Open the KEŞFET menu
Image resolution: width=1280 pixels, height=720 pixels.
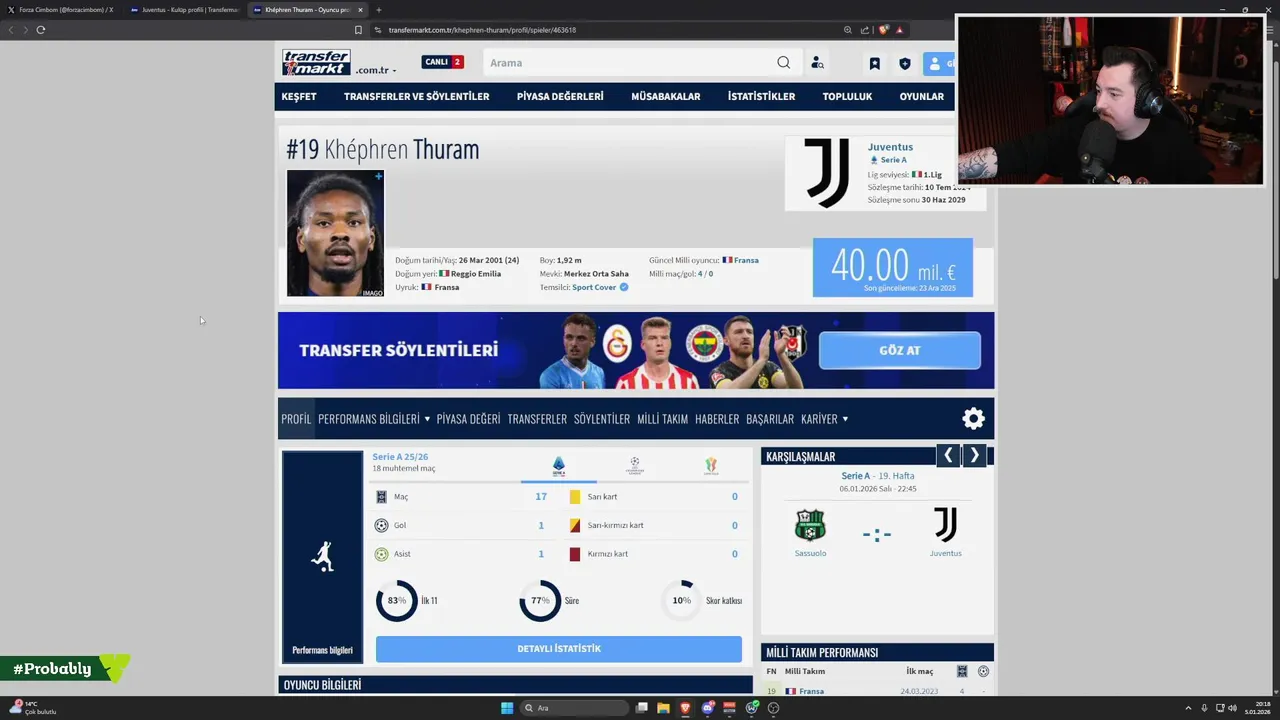point(299,97)
